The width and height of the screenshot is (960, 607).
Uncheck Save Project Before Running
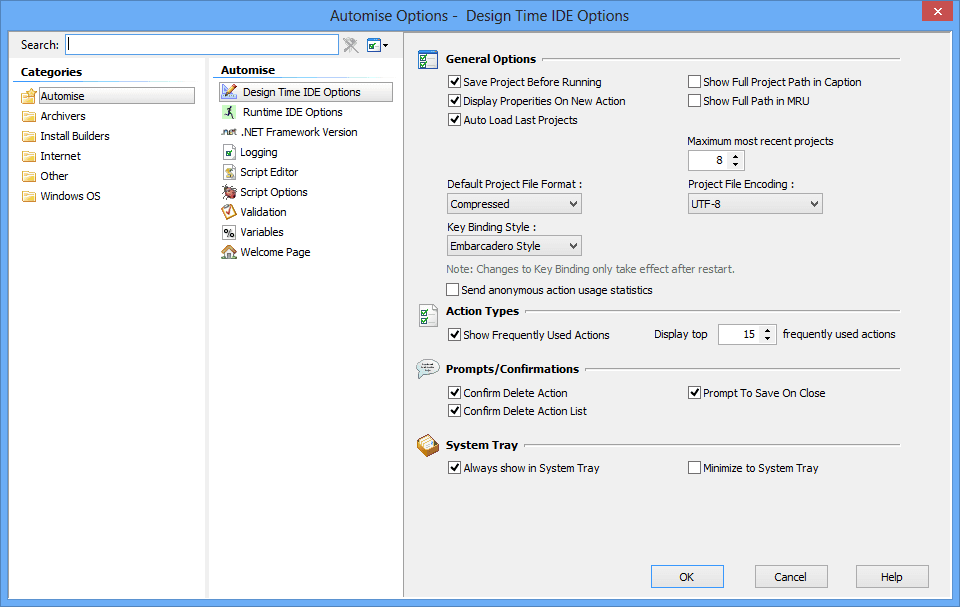pos(454,81)
